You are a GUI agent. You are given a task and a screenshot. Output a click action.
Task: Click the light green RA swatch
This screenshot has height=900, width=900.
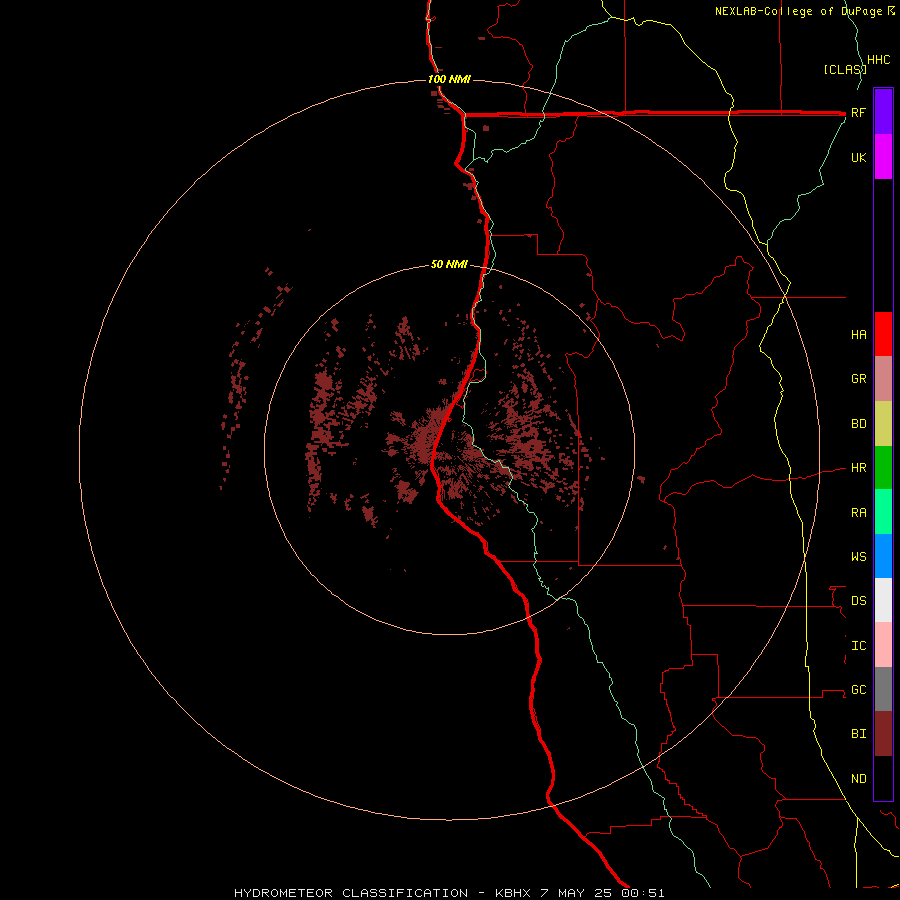tap(883, 512)
